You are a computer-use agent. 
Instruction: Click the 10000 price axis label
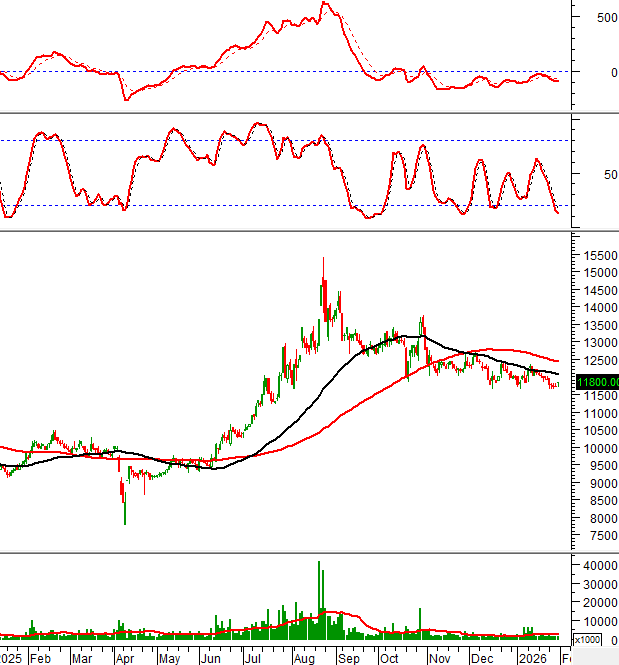tap(598, 448)
